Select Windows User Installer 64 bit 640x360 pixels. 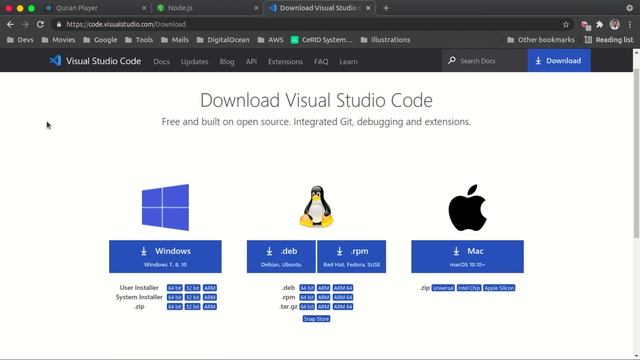pyautogui.click(x=174, y=288)
